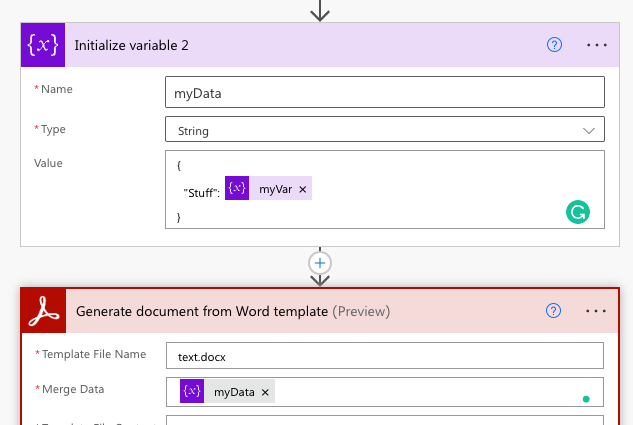The image size is (633, 425).
Task: Click the Initialize variable 2 purple icon
Action: coord(43,45)
